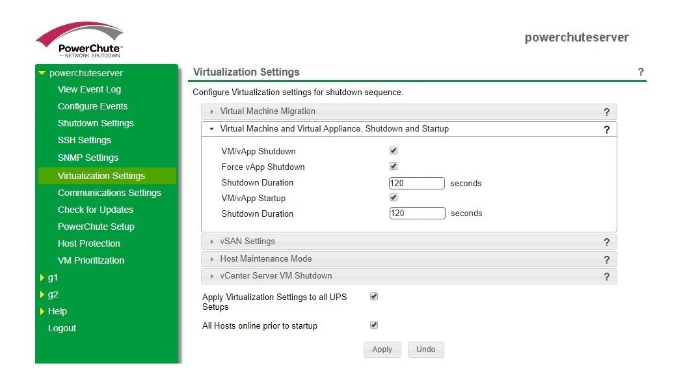Click Logout in the sidebar
Screen dimensions: 683x373
pos(62,328)
